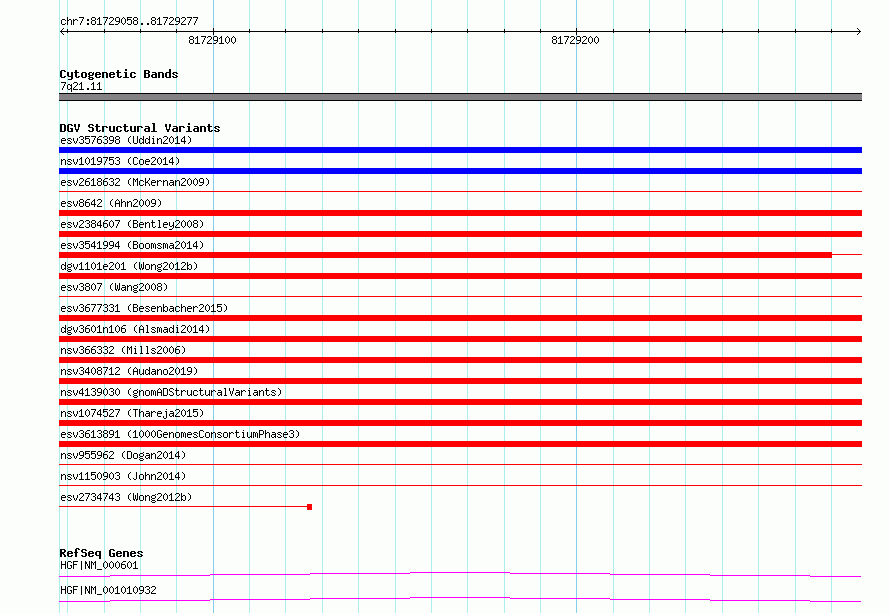Viewport: 890px width, 613px height.
Task: Click nsv4139030 (gnomADStructuralVariants) label
Action: (x=171, y=392)
